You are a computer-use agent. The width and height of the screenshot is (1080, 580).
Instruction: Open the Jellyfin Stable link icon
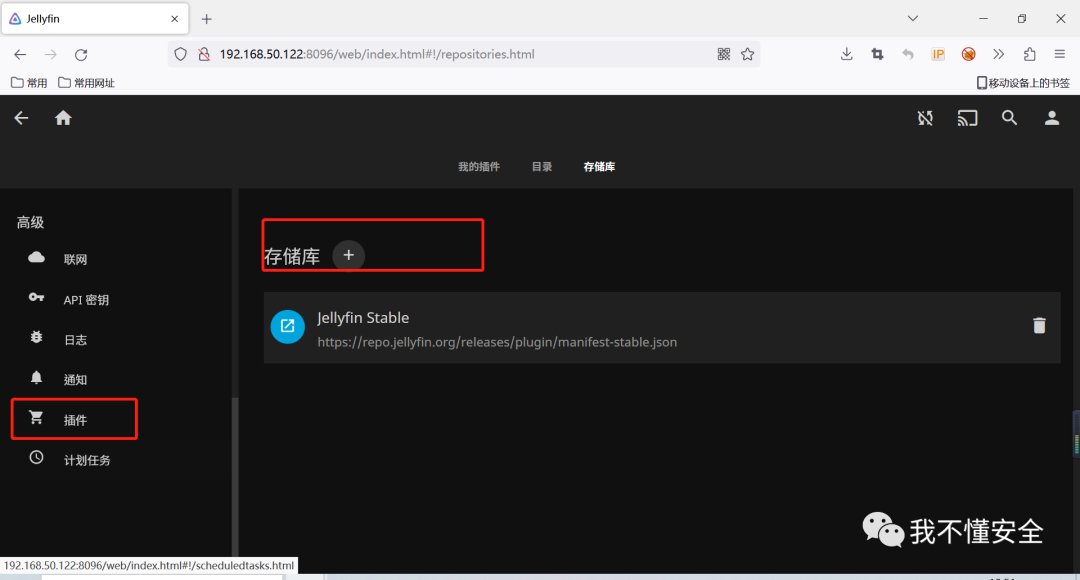(287, 327)
